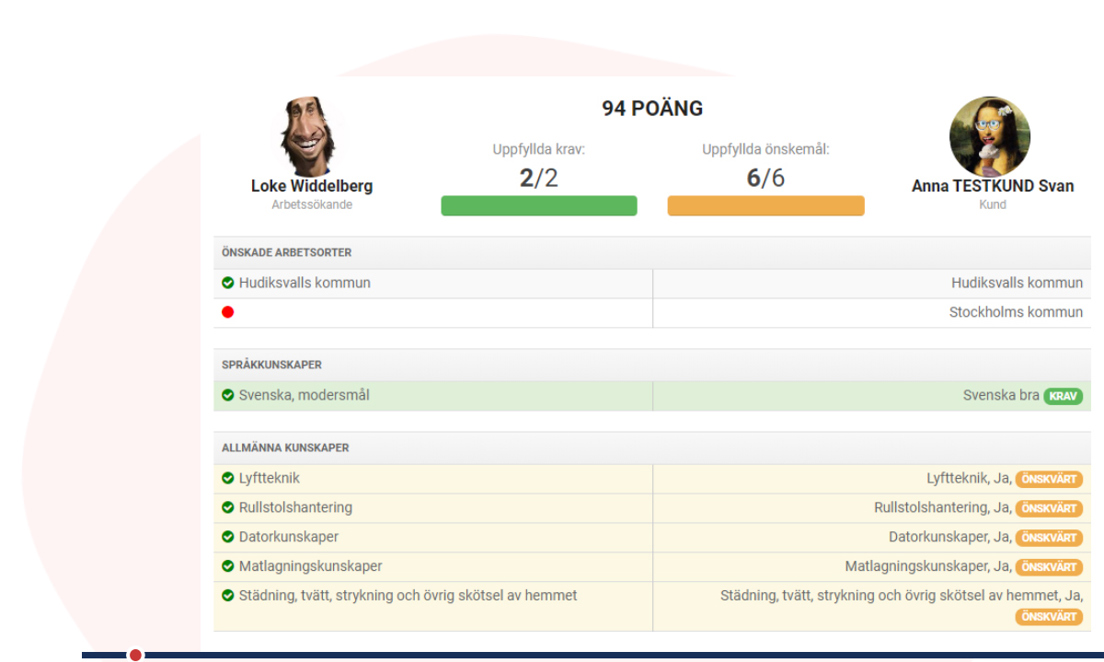Viewport: 1104px width, 662px height.
Task: Click the orange Uppfyllda önskemål progress bar
Action: tap(766, 206)
